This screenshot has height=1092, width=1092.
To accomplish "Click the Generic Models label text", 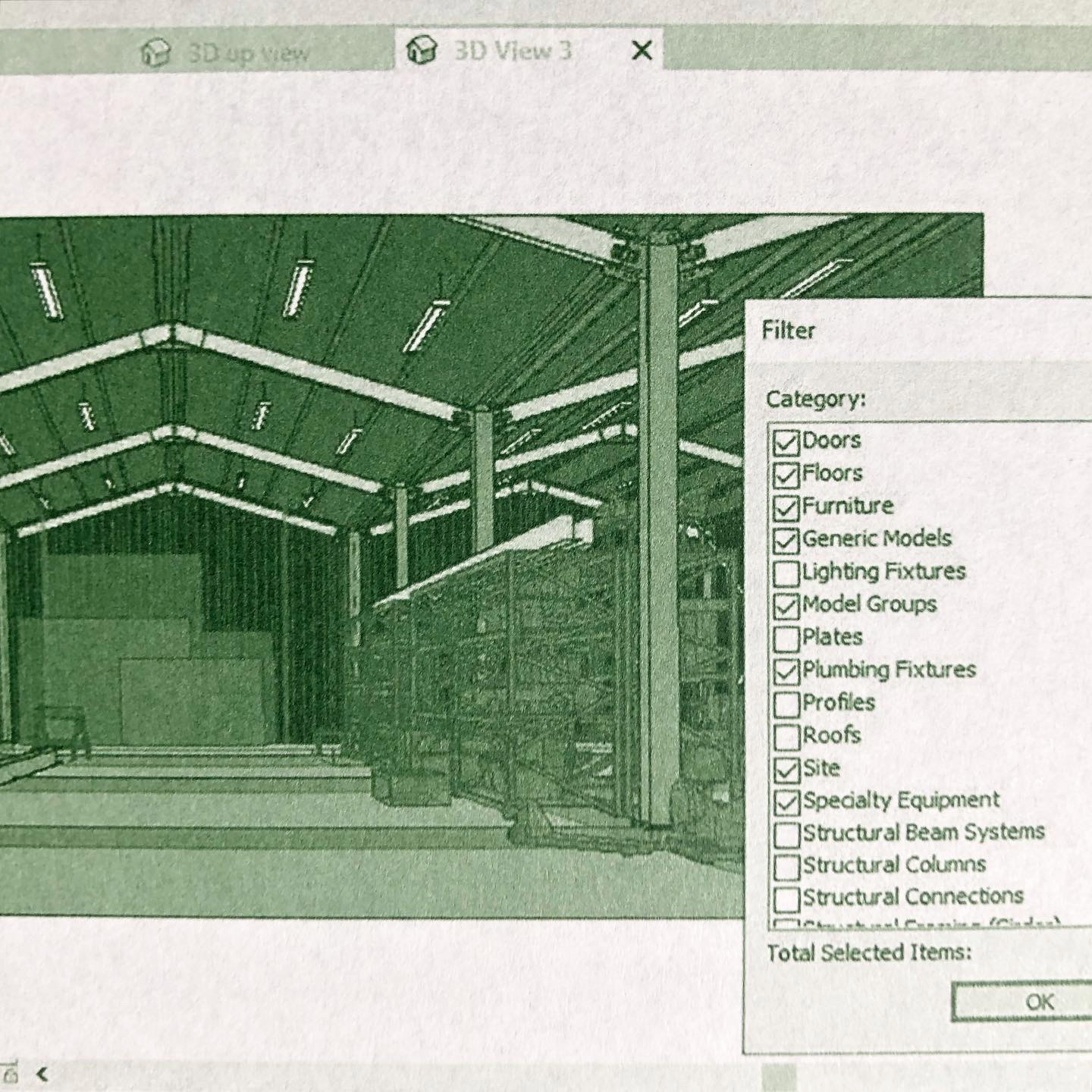I will click(877, 538).
